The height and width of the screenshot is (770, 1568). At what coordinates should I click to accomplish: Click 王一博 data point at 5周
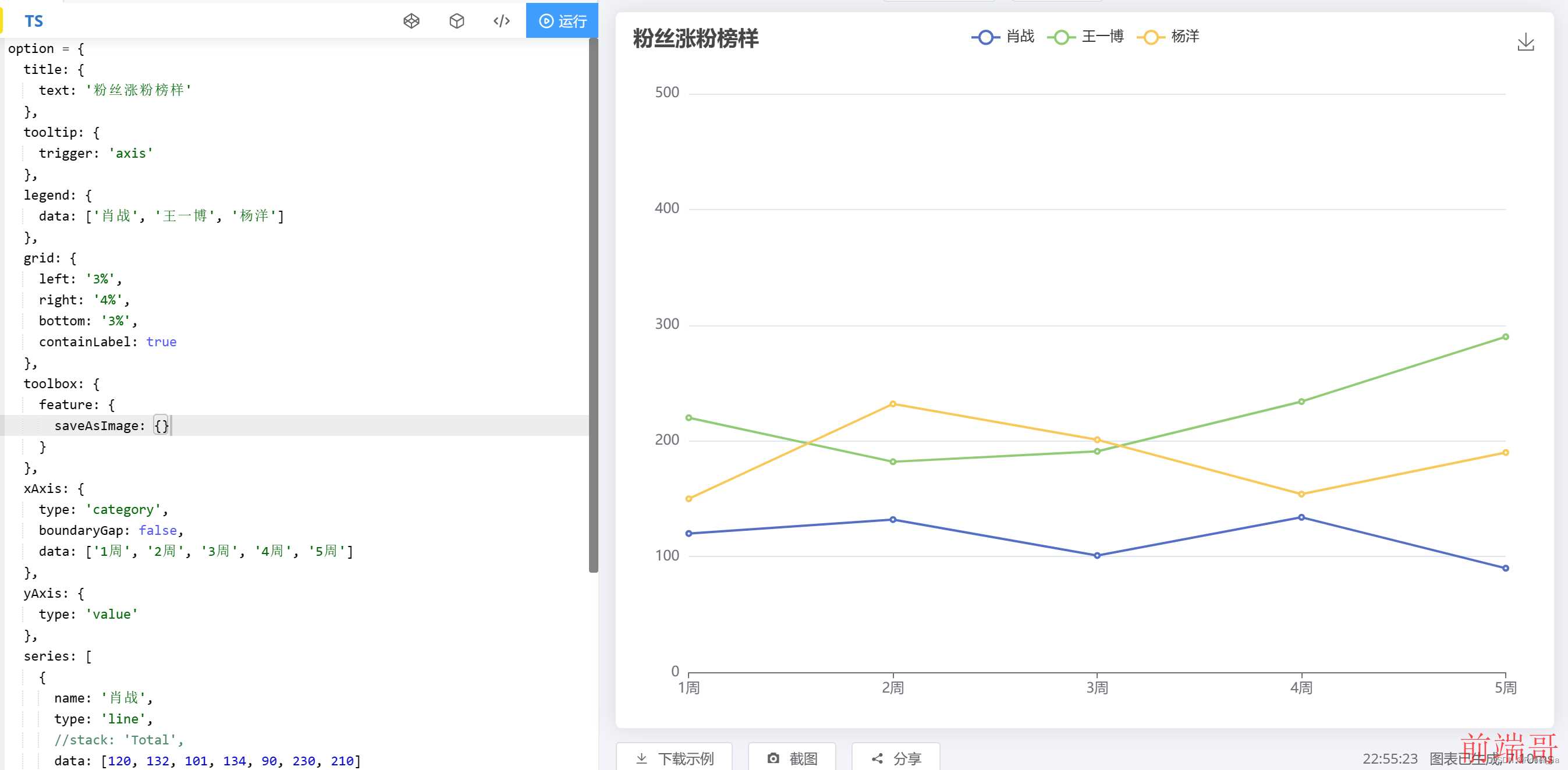1505,336
